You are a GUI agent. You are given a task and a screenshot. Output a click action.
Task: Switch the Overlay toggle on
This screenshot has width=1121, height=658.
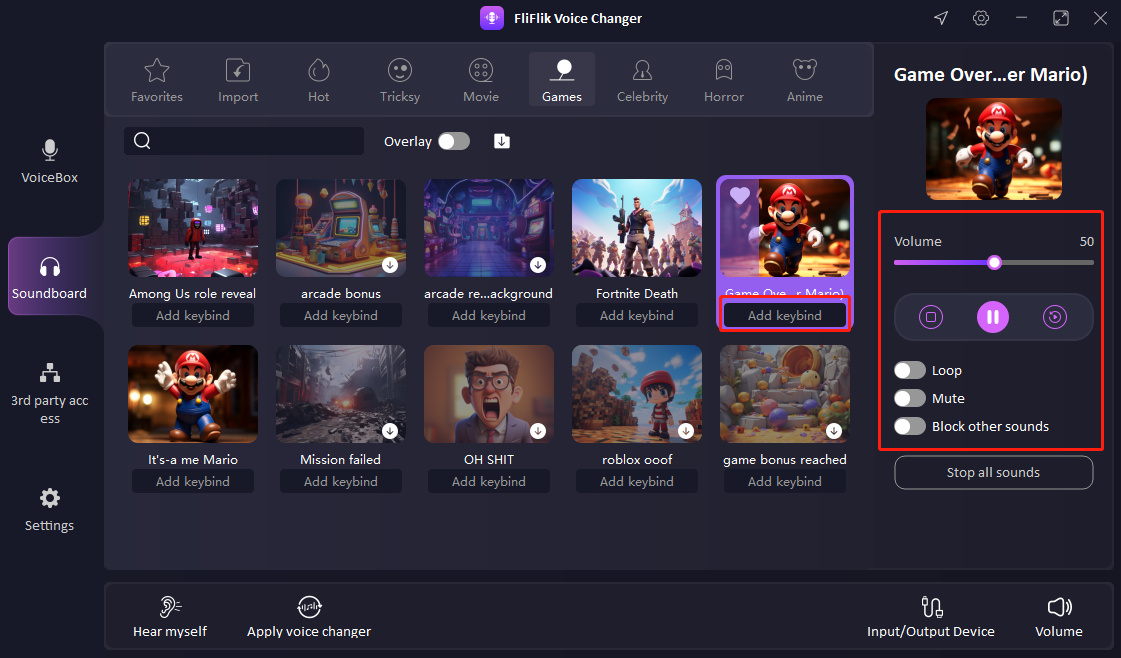point(453,141)
